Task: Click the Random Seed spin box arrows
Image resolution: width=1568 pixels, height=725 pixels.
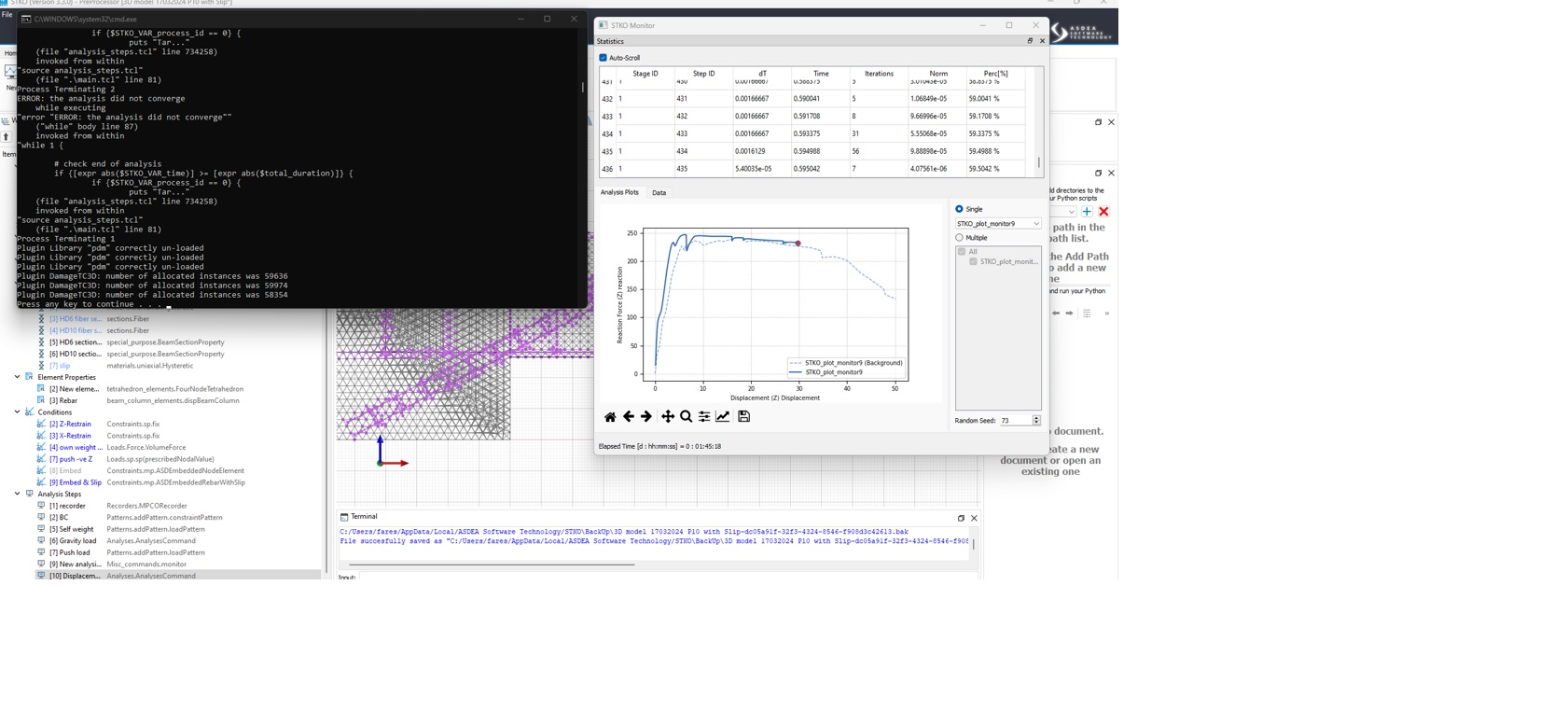Action: (x=1036, y=421)
